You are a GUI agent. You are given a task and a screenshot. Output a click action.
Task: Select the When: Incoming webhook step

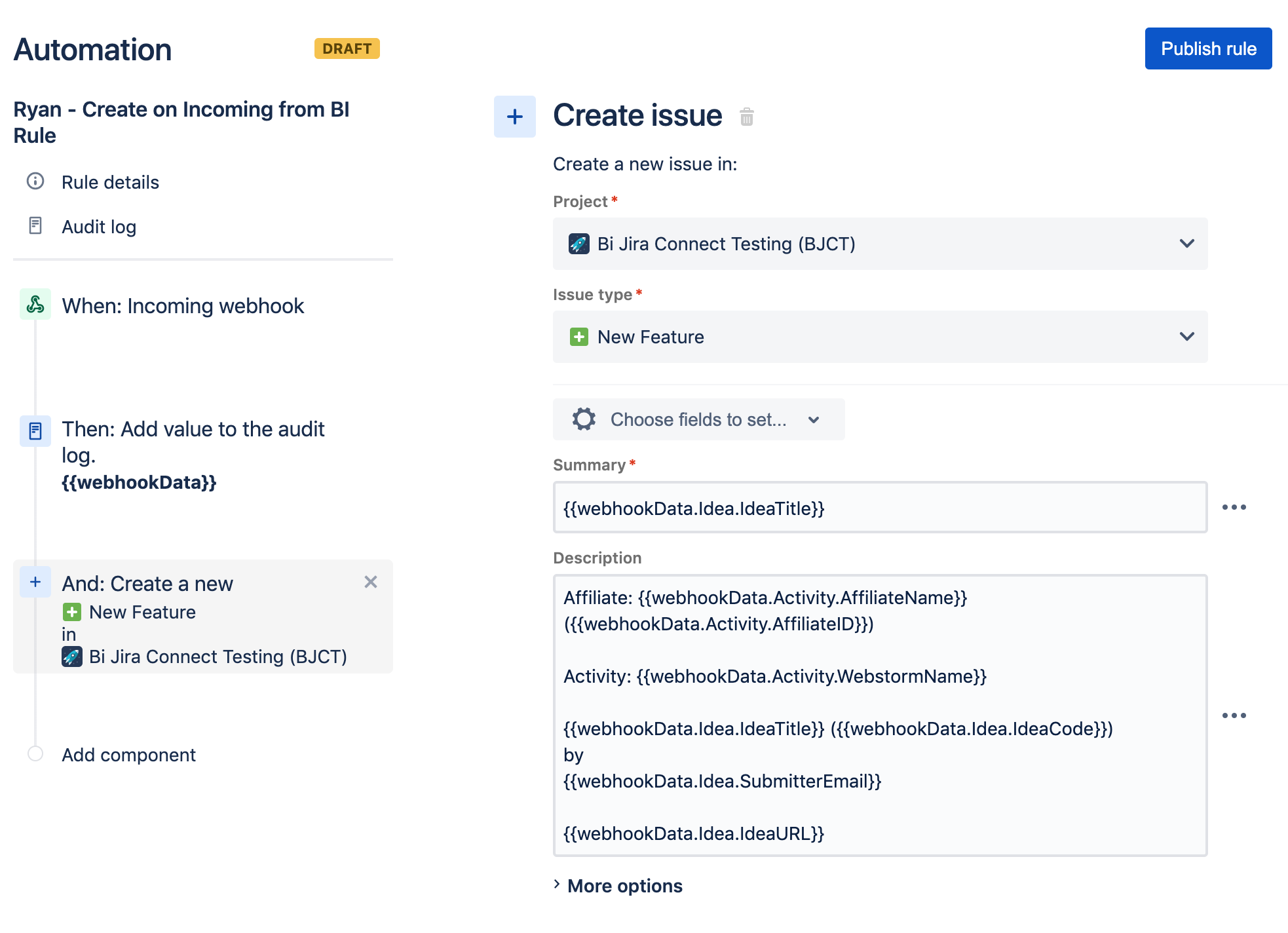(183, 306)
